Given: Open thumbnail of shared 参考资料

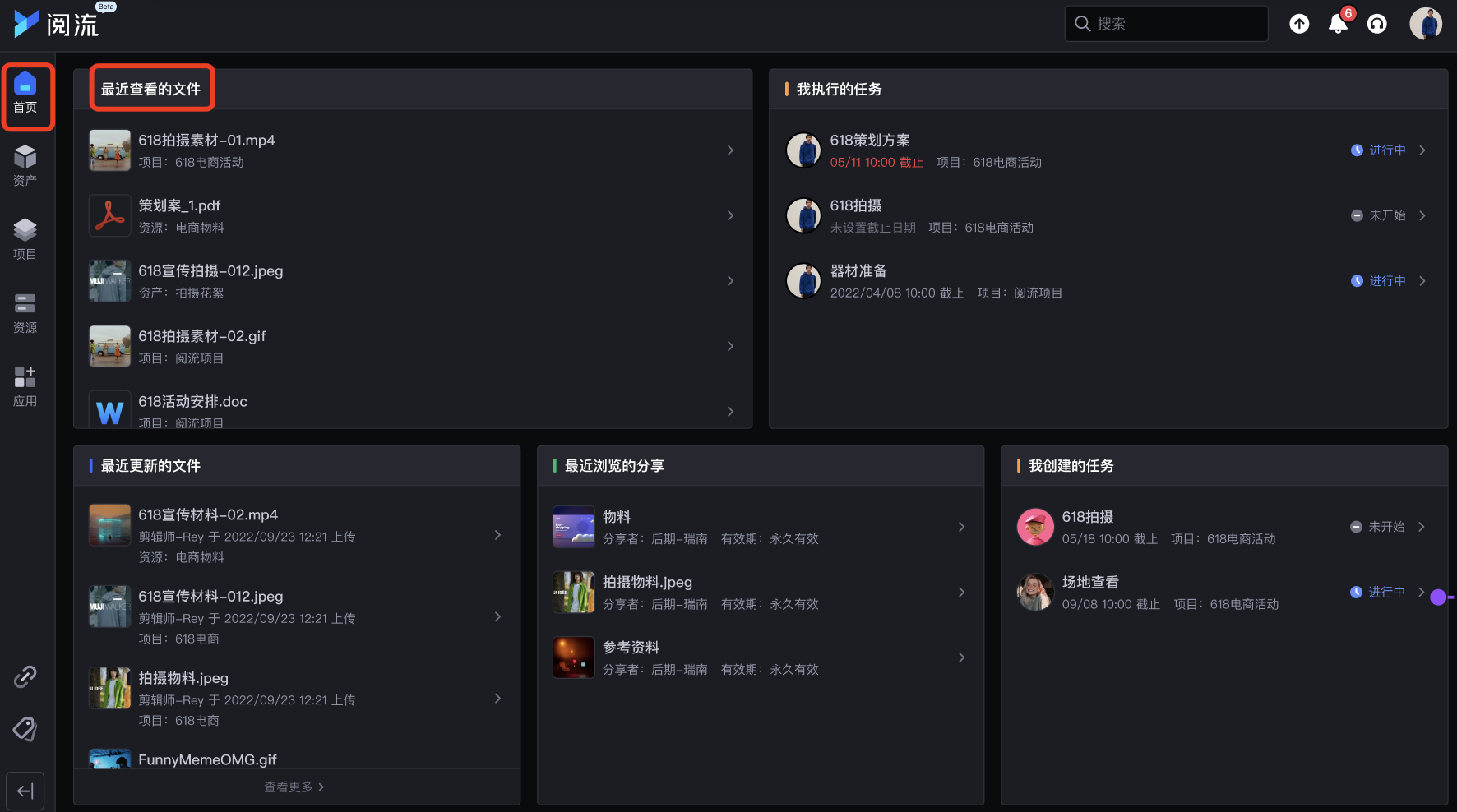Looking at the screenshot, I should click(x=574, y=657).
